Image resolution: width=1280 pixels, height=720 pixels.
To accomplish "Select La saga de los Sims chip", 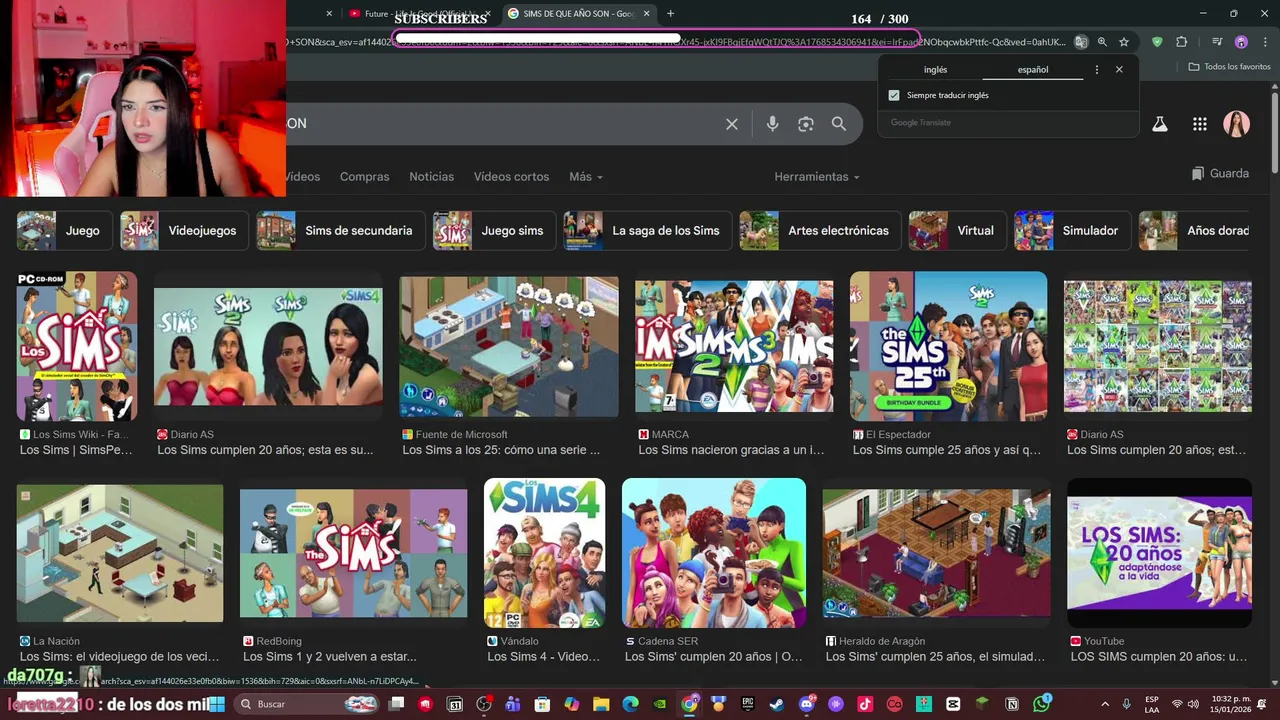I will [647, 230].
